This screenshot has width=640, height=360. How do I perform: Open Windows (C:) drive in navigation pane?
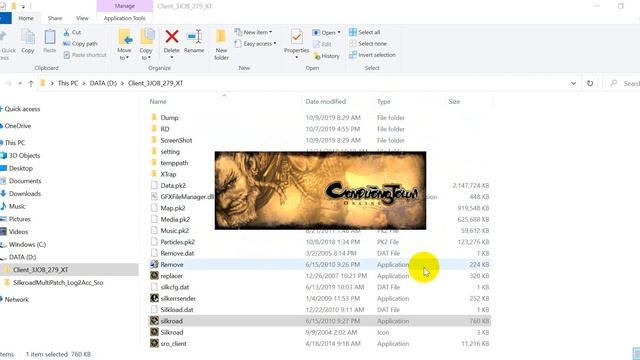[27, 244]
